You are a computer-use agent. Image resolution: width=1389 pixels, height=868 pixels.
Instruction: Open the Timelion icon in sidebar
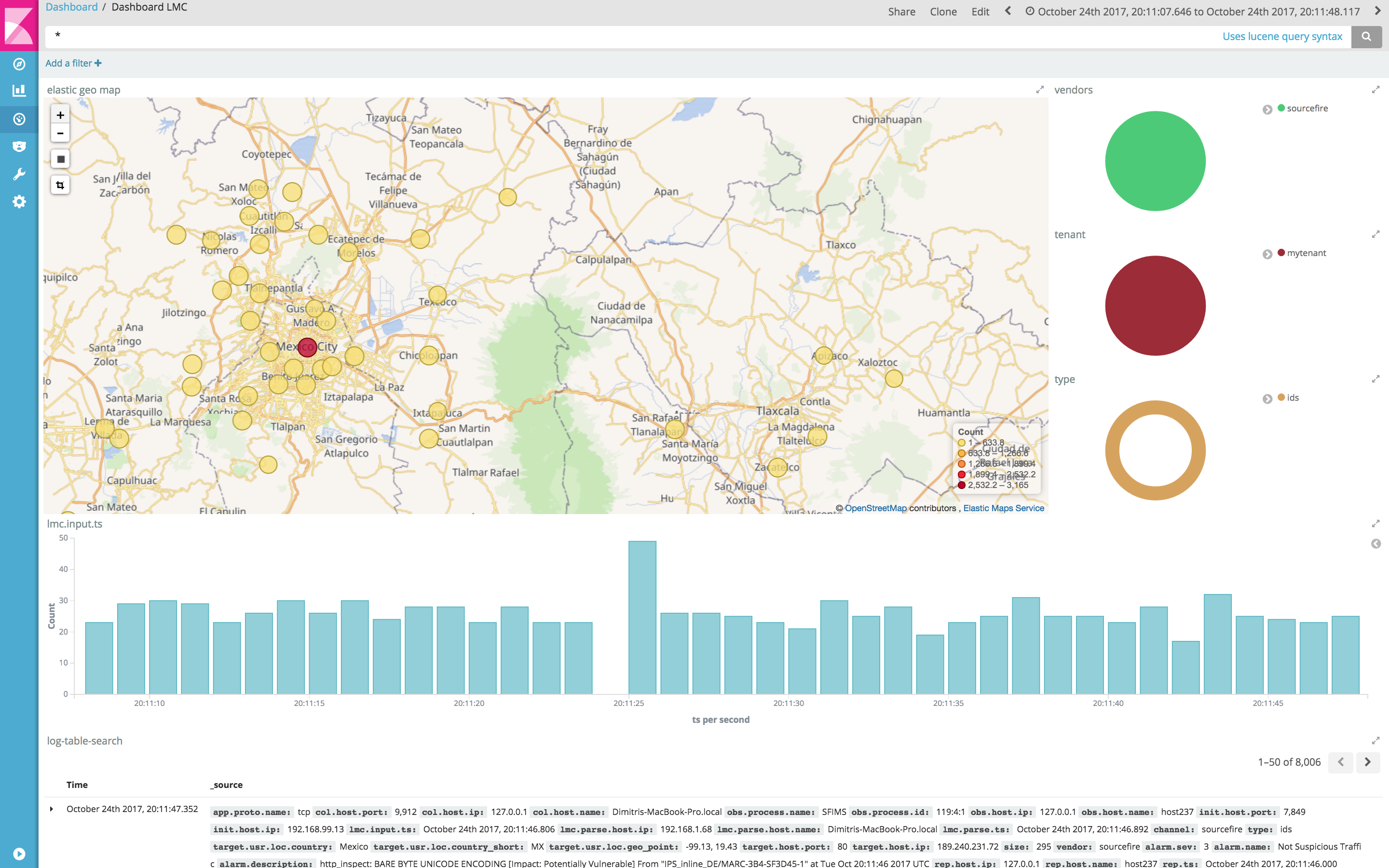pos(19,147)
